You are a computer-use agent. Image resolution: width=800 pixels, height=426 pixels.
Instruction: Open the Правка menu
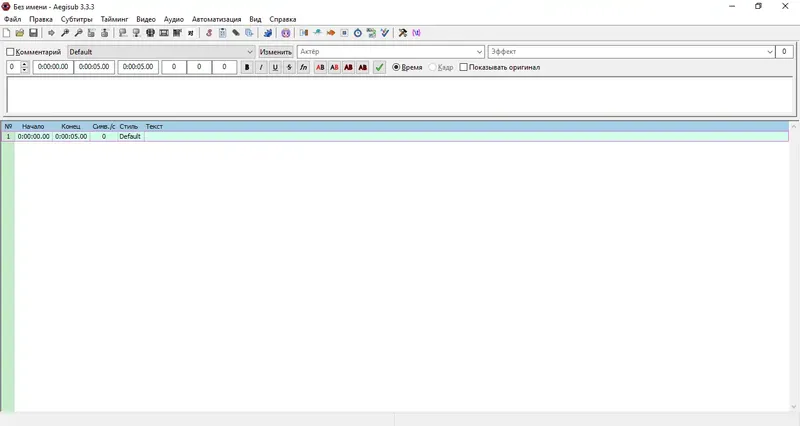[x=41, y=19]
